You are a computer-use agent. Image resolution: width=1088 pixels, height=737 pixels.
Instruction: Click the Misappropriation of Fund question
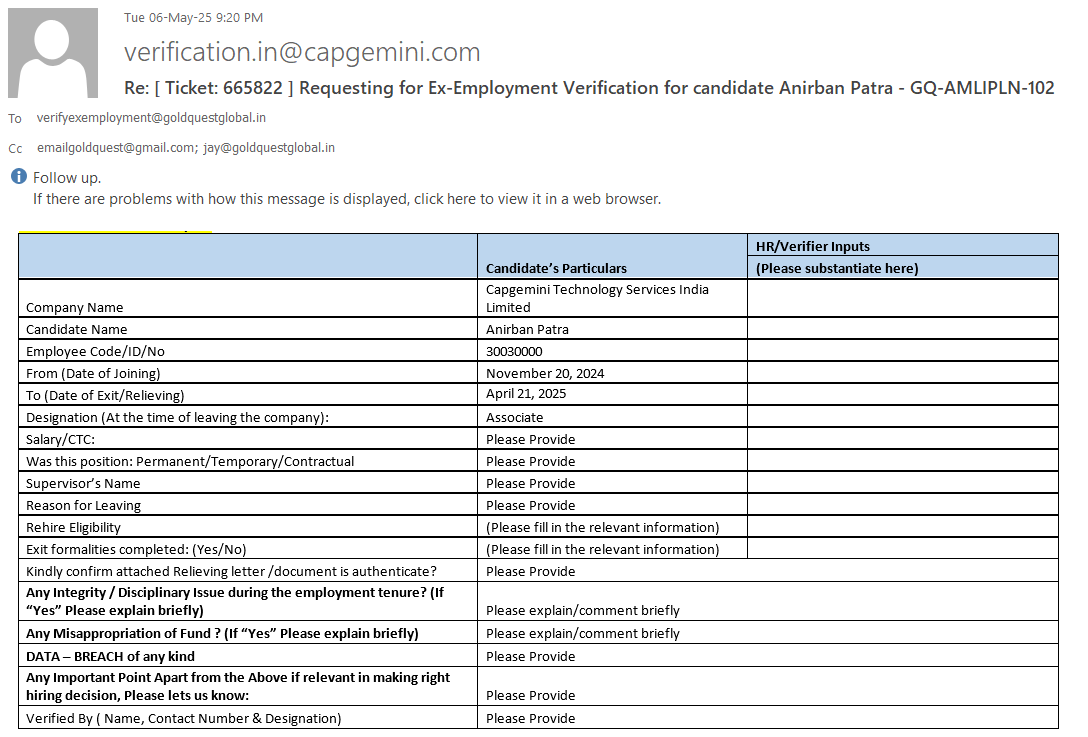click(222, 634)
